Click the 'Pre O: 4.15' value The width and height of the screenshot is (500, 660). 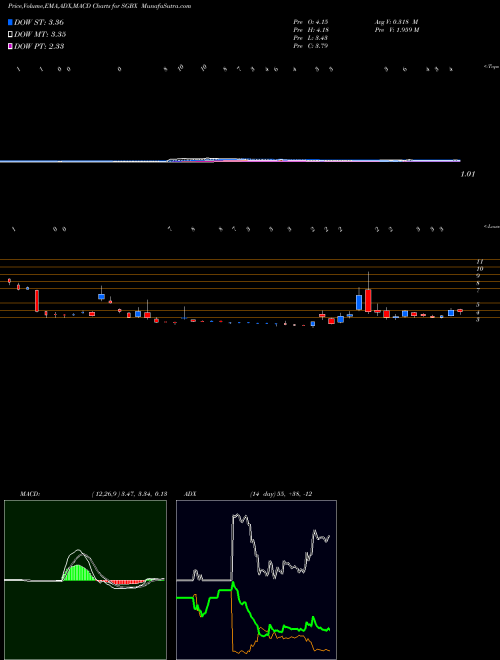[x=311, y=22]
